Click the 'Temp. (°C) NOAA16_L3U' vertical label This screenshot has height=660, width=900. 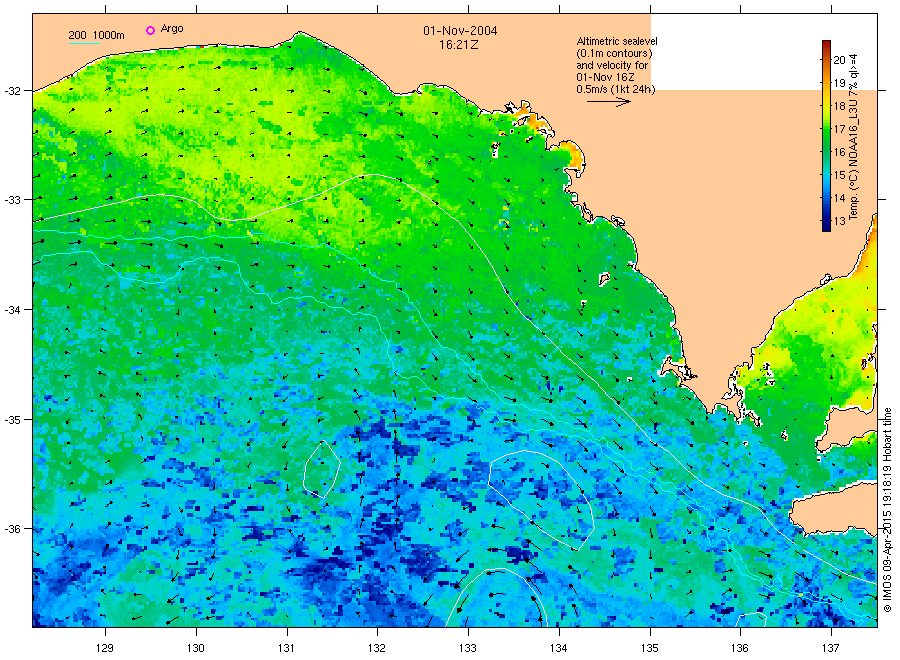tap(853, 161)
